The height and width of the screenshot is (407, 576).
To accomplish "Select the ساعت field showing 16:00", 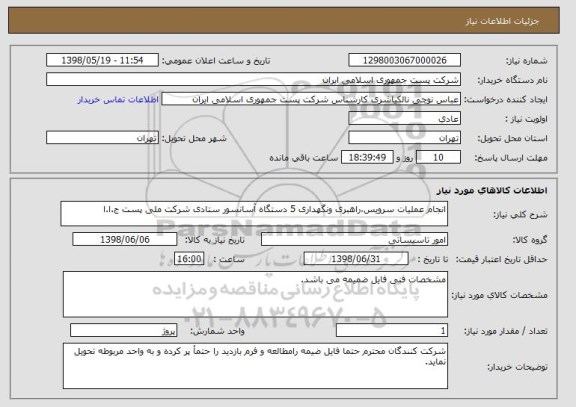I will click(189, 259).
